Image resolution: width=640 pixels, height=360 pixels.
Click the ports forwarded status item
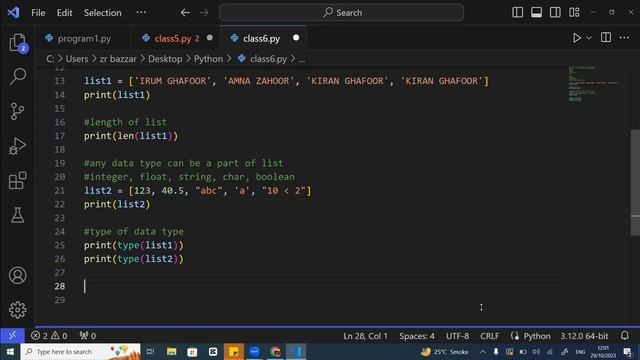(x=88, y=336)
